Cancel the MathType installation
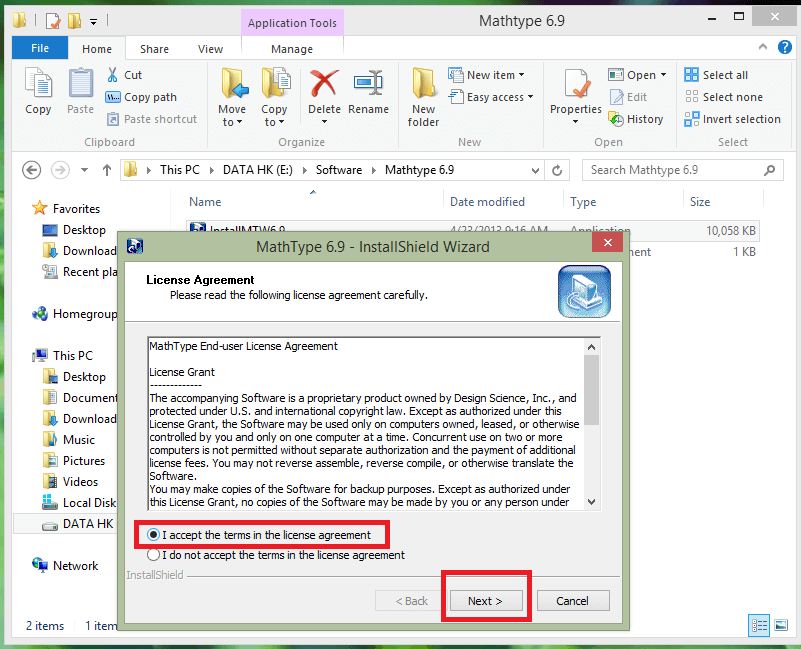 [573, 601]
